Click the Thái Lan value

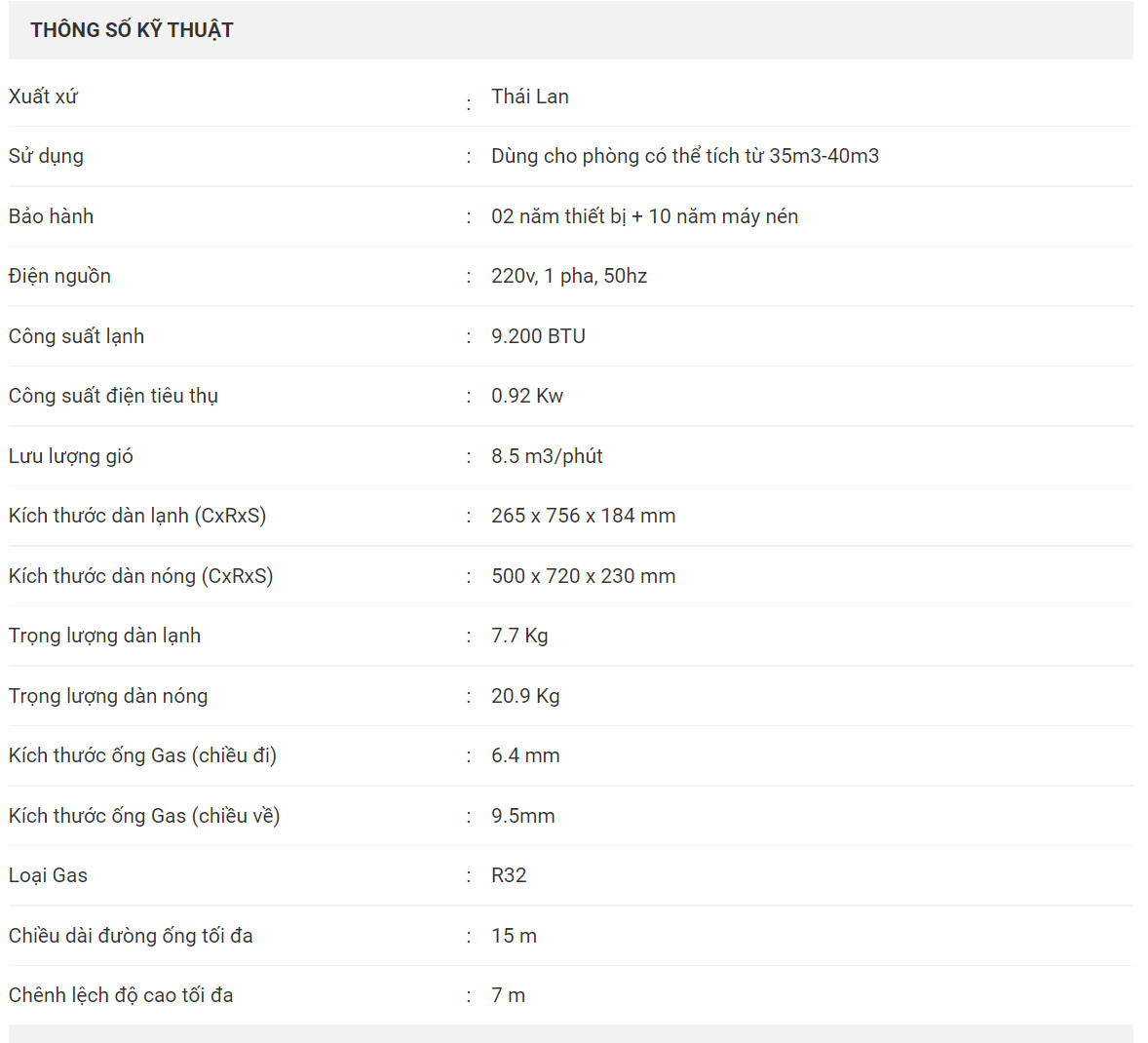click(529, 97)
